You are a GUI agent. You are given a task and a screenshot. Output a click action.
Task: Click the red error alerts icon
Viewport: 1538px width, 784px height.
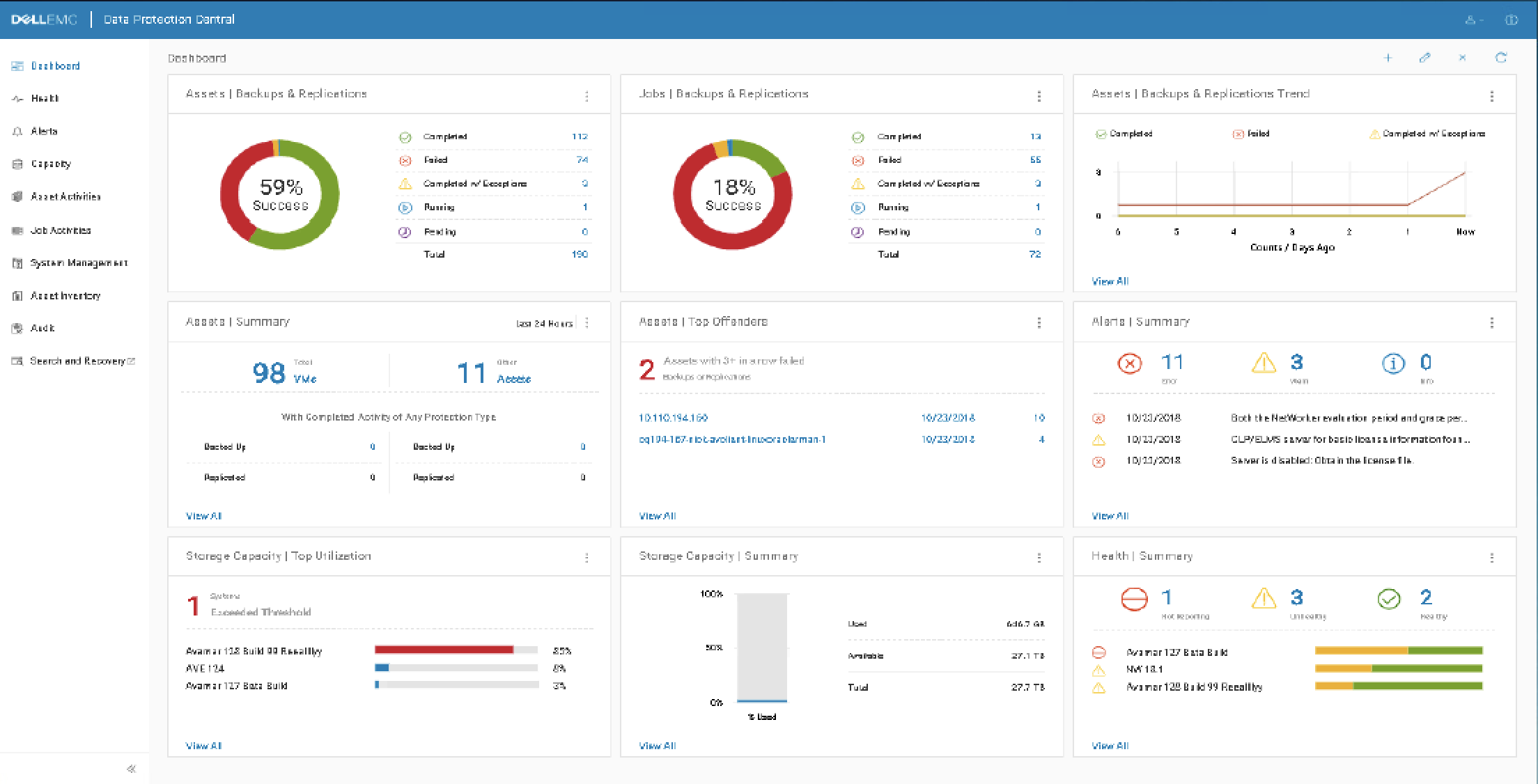pos(1129,363)
